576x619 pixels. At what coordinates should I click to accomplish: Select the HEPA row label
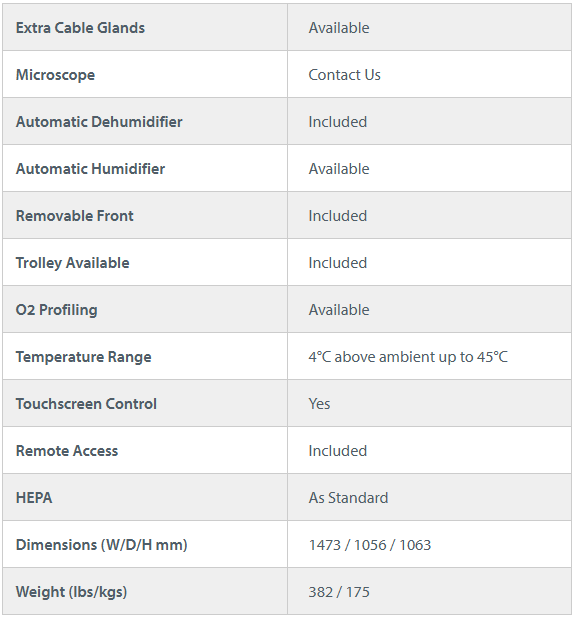[x=34, y=497]
